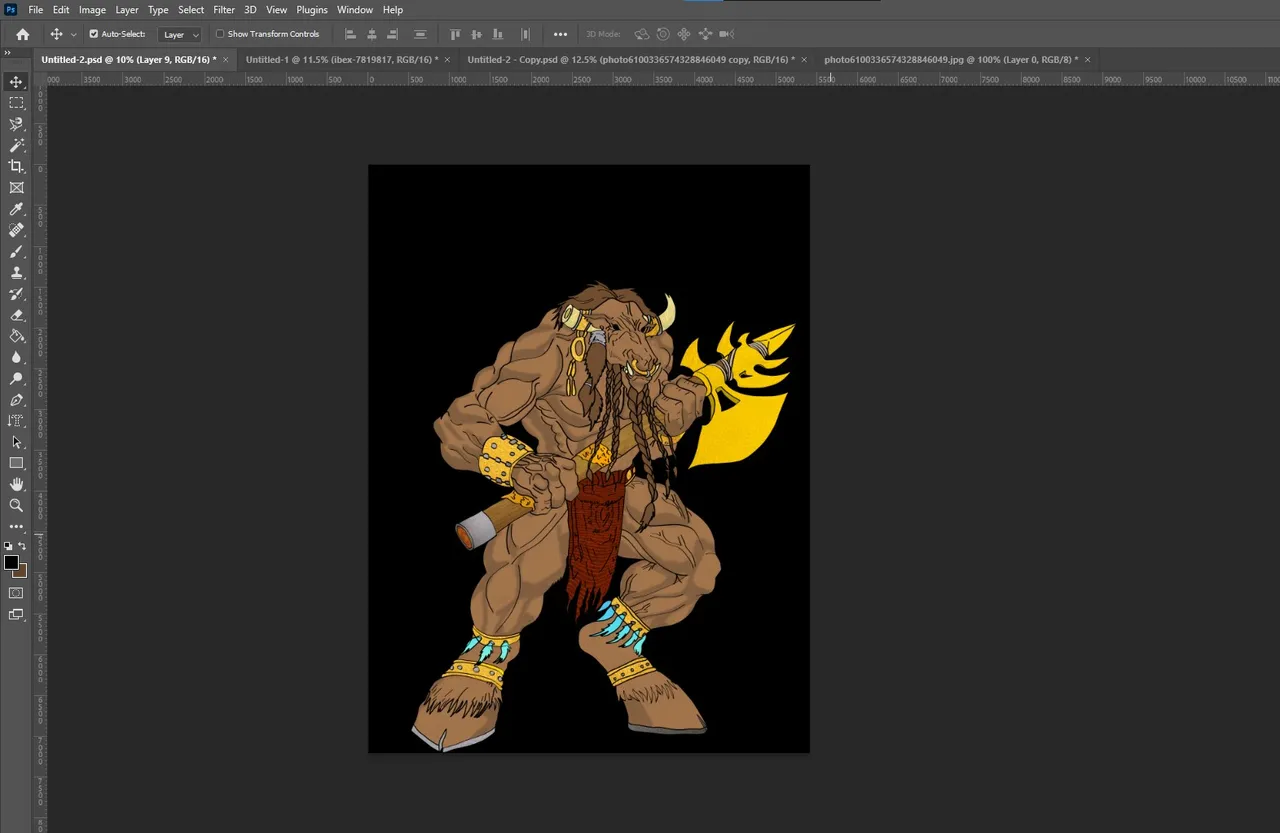Toggle the Auto-Select checkbox
The image size is (1280, 833).
[94, 34]
